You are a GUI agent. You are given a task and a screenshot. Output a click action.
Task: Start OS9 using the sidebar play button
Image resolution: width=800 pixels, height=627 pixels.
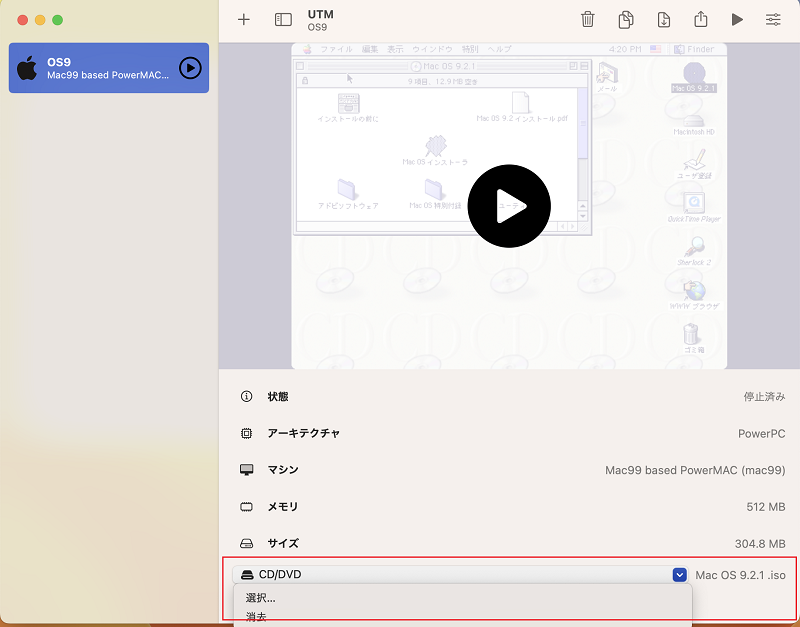190,68
